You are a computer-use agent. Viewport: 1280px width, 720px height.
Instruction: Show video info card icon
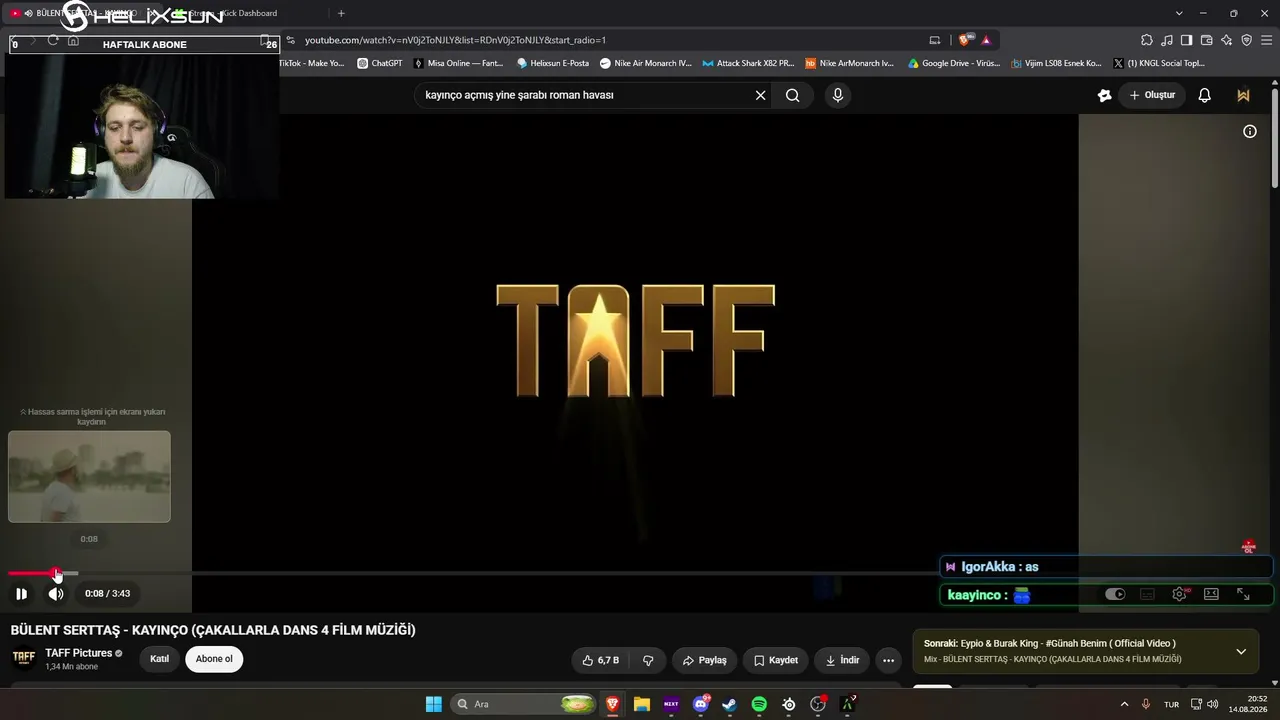[x=1250, y=131]
